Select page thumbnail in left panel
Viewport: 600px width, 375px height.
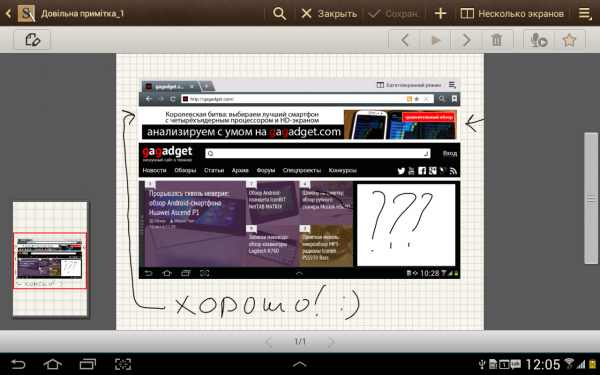click(x=50, y=260)
